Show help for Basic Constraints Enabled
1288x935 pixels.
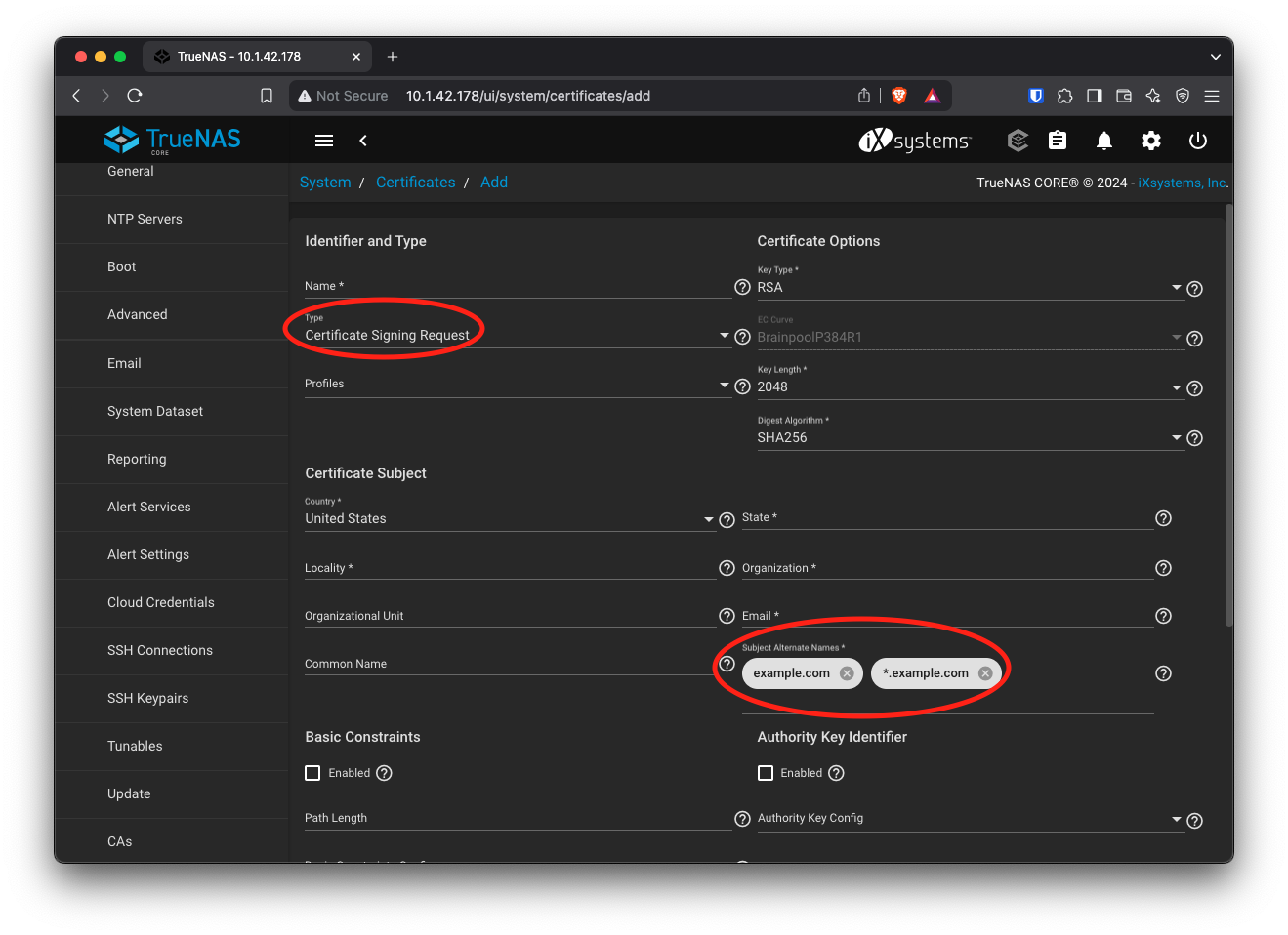(x=384, y=773)
